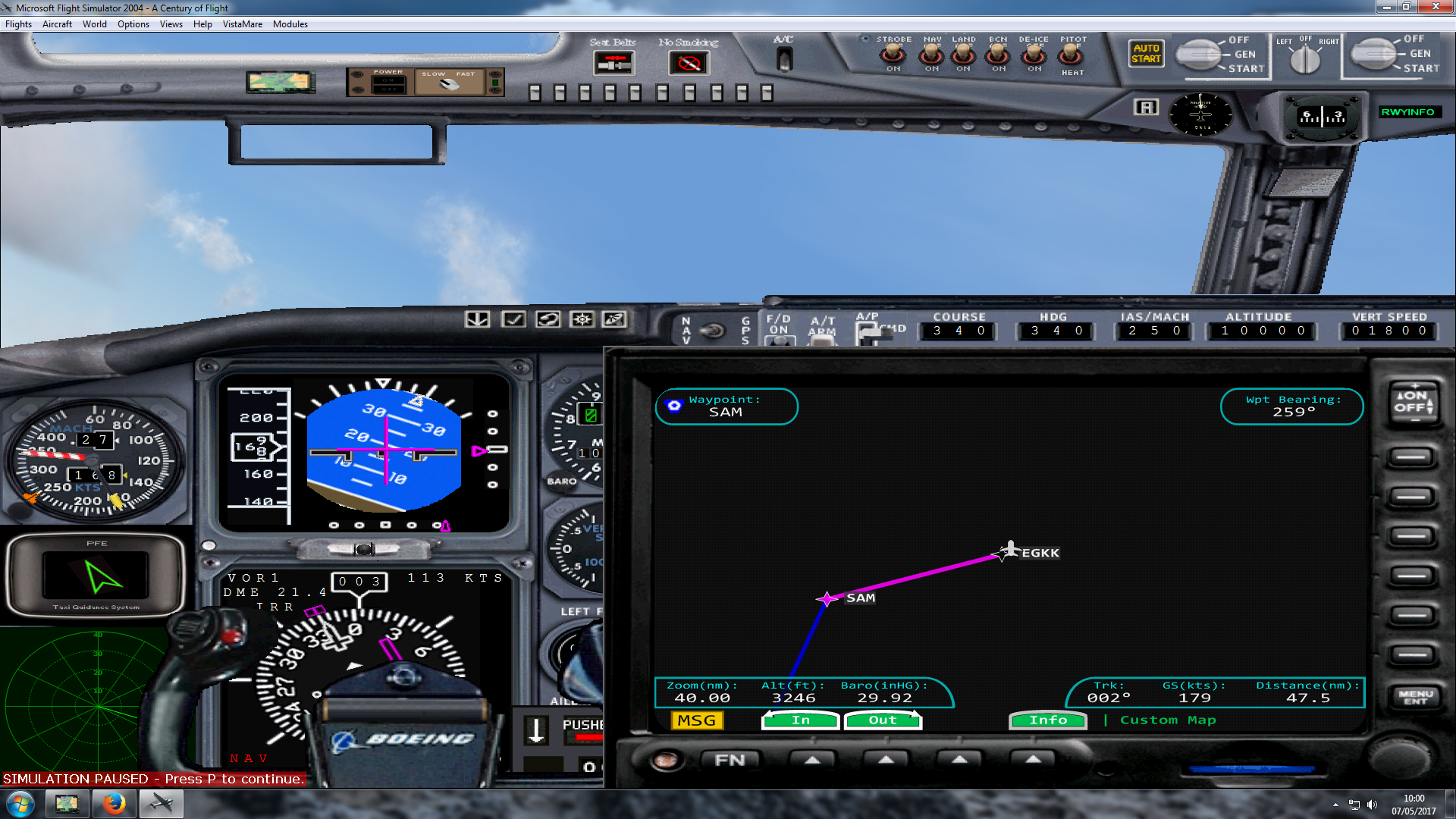Image resolution: width=1456 pixels, height=819 pixels.
Task: Click the Info button on FMC
Action: (x=1048, y=720)
